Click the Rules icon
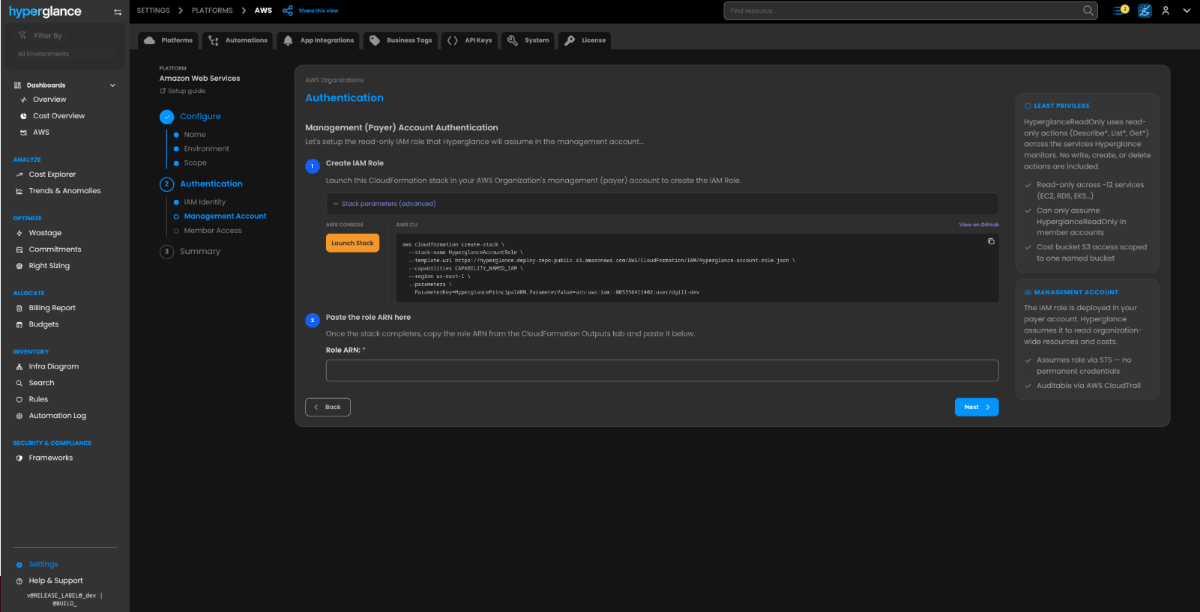 tap(18, 399)
